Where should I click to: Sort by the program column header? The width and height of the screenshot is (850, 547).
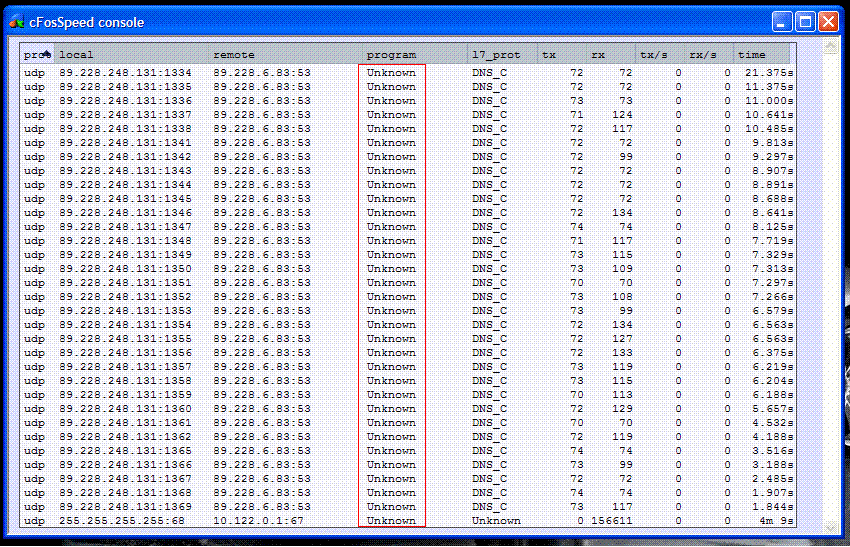click(x=415, y=54)
